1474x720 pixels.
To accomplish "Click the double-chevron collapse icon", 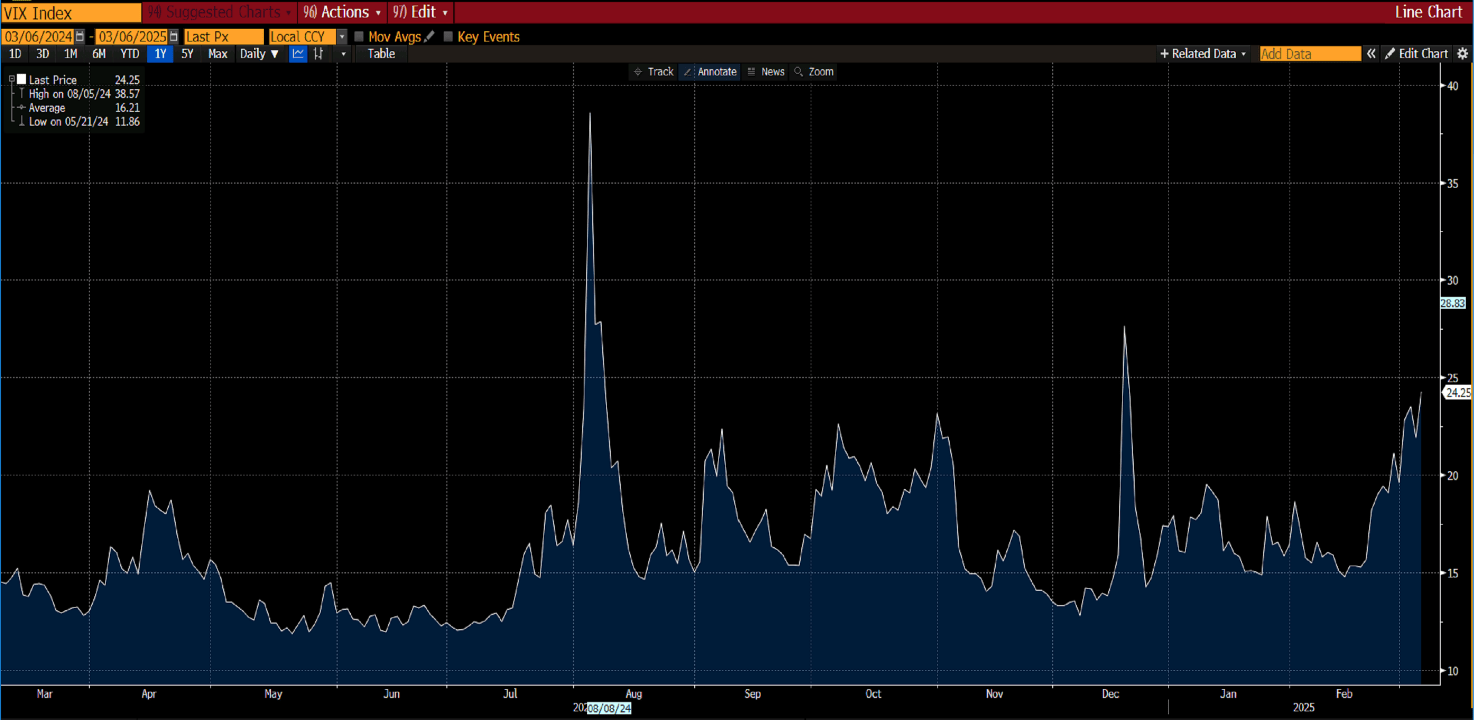I will [1372, 54].
